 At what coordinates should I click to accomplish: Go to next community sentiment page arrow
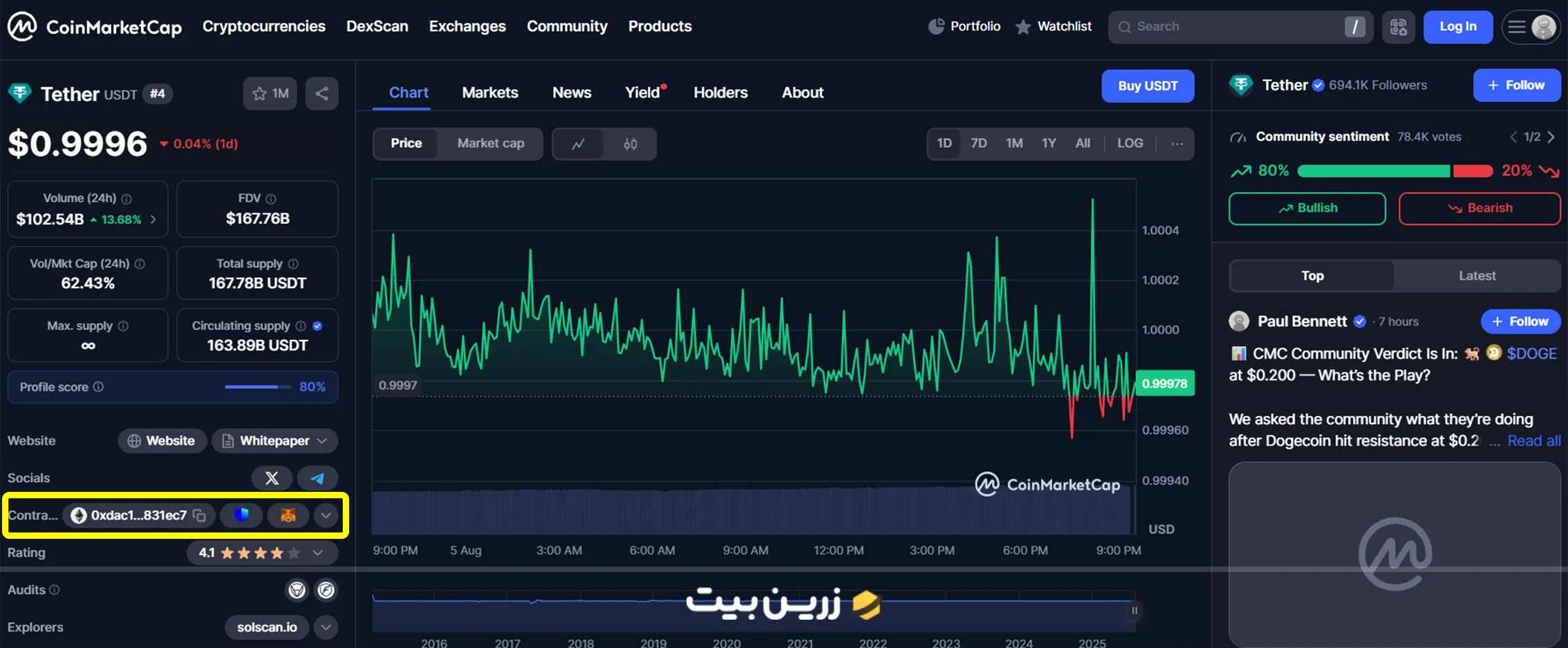pyautogui.click(x=1551, y=137)
